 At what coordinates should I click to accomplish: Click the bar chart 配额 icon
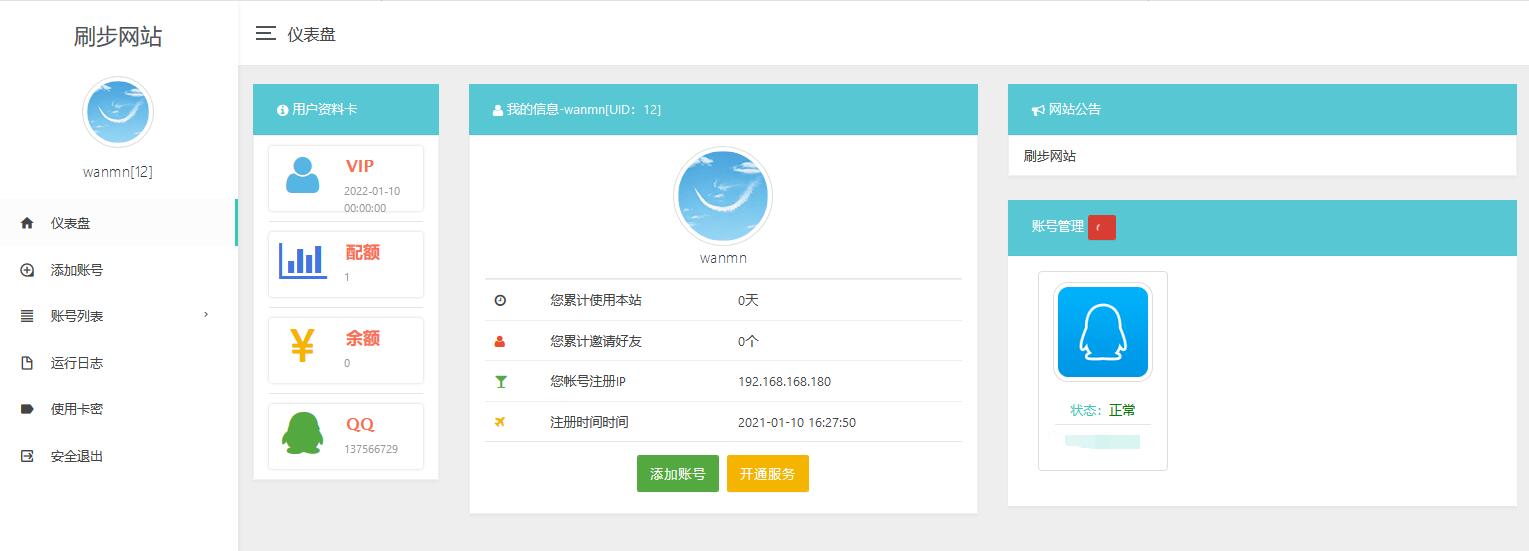pos(302,260)
